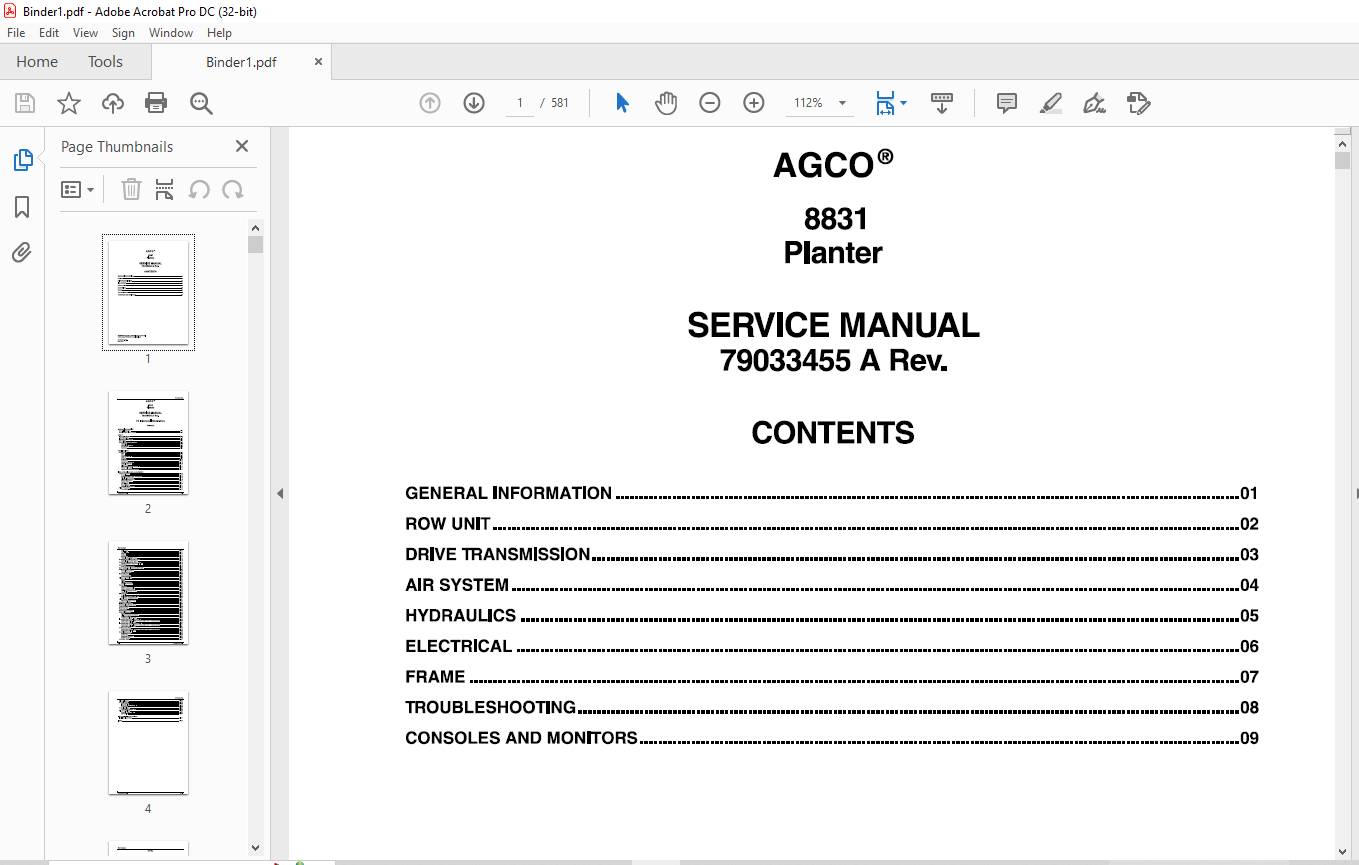Open the Sign document pen tool
This screenshot has width=1359, height=865.
click(1094, 103)
